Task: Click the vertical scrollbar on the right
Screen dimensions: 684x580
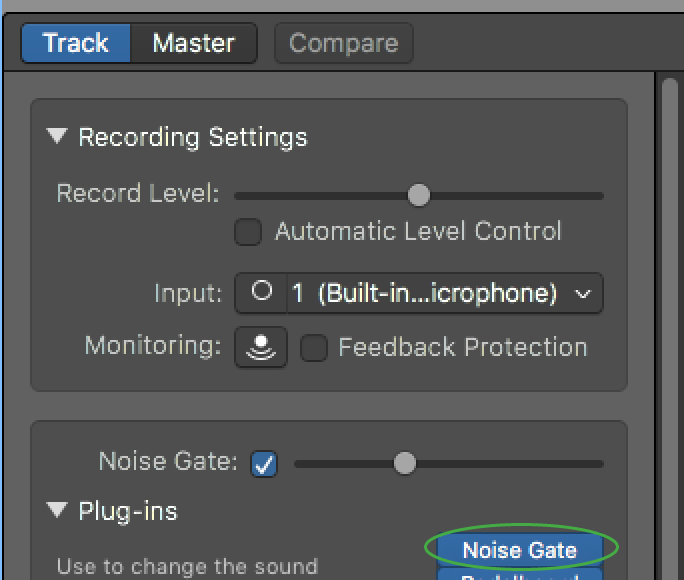Action: click(670, 300)
